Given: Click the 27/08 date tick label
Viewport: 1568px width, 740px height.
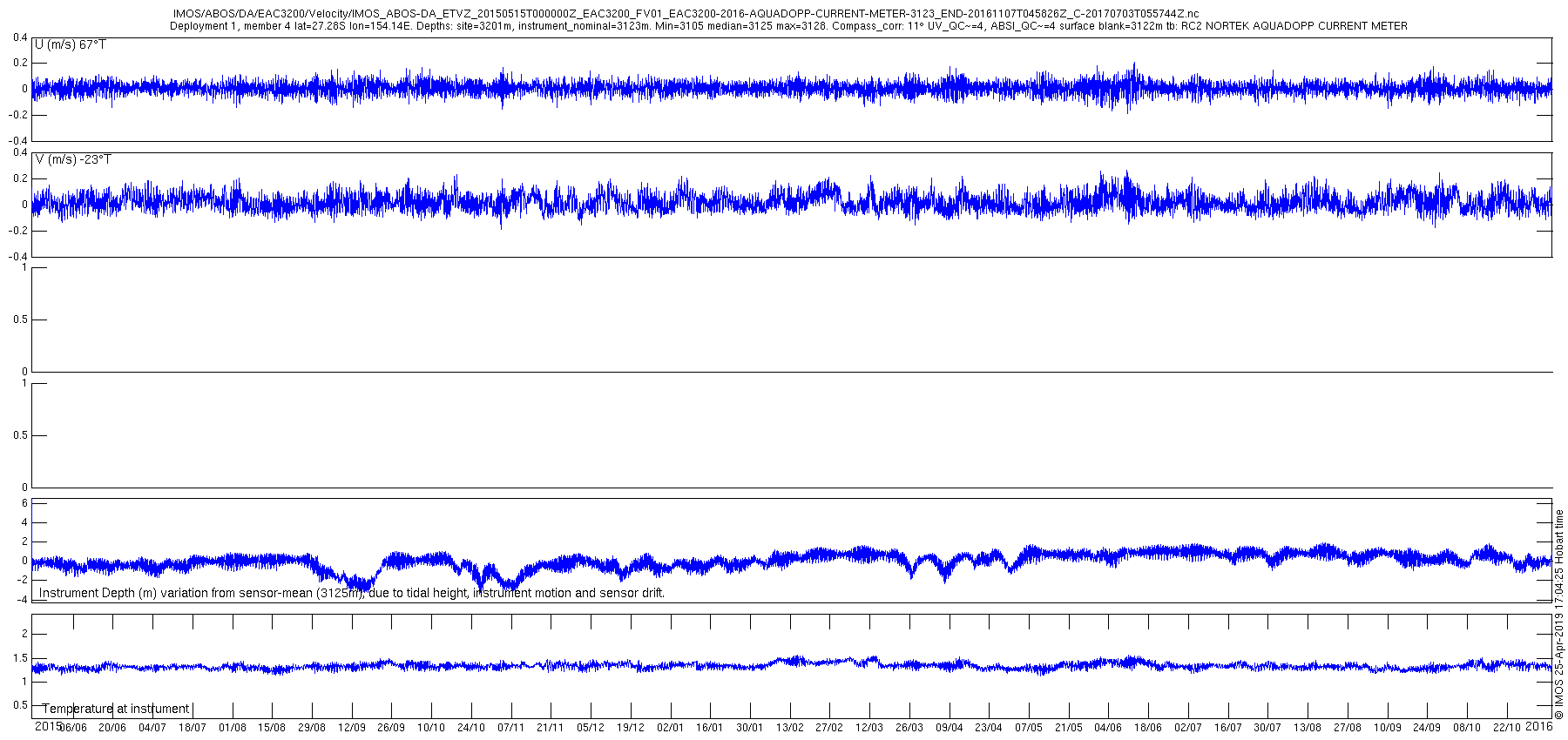Looking at the screenshot, I should tap(1348, 728).
